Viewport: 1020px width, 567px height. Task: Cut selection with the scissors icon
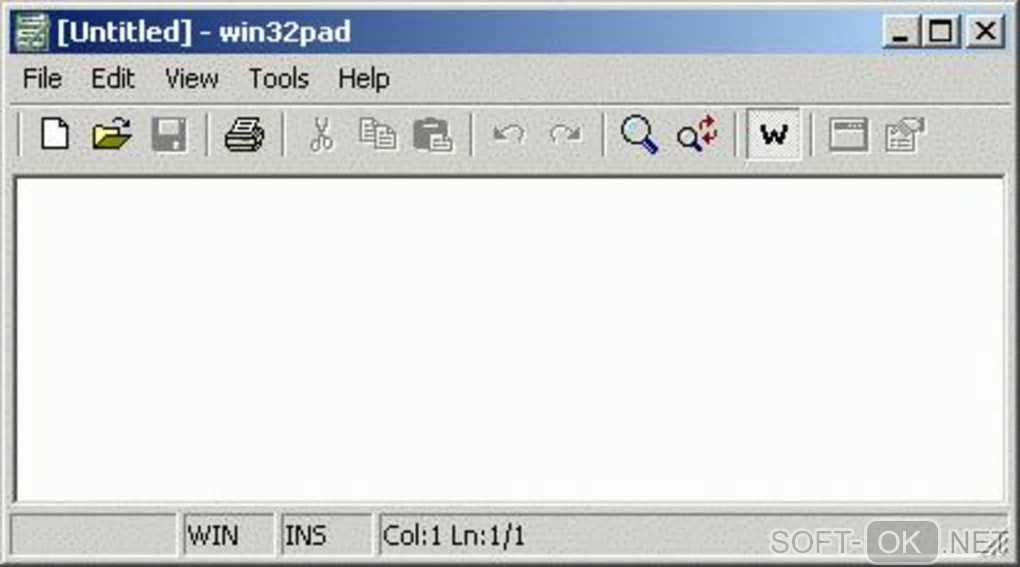click(x=321, y=135)
